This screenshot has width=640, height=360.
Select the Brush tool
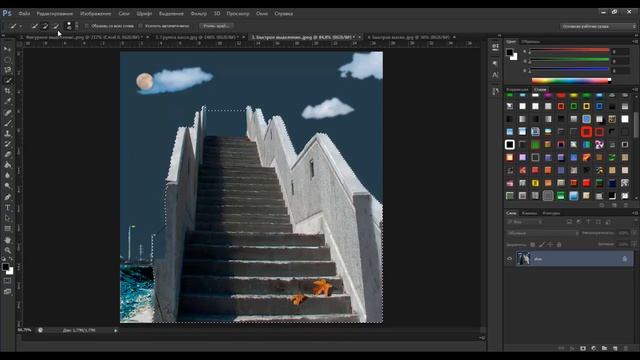click(x=7, y=123)
